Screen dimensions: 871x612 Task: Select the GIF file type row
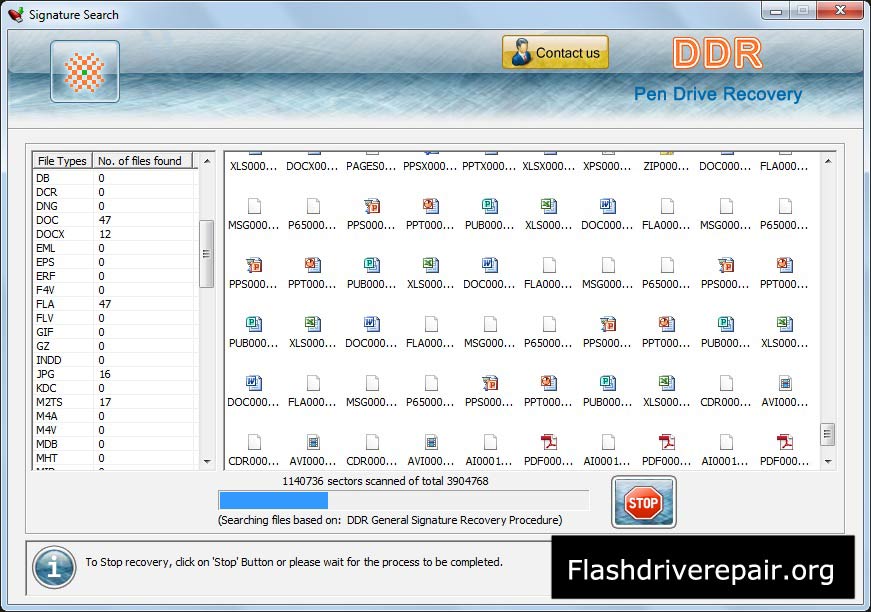click(115, 332)
